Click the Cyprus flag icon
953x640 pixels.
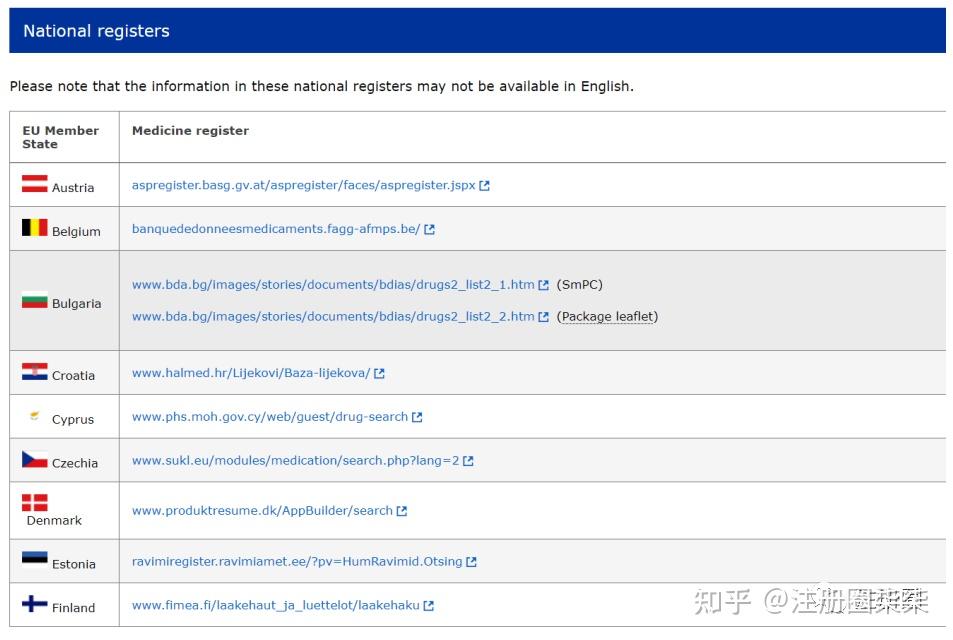tap(33, 414)
